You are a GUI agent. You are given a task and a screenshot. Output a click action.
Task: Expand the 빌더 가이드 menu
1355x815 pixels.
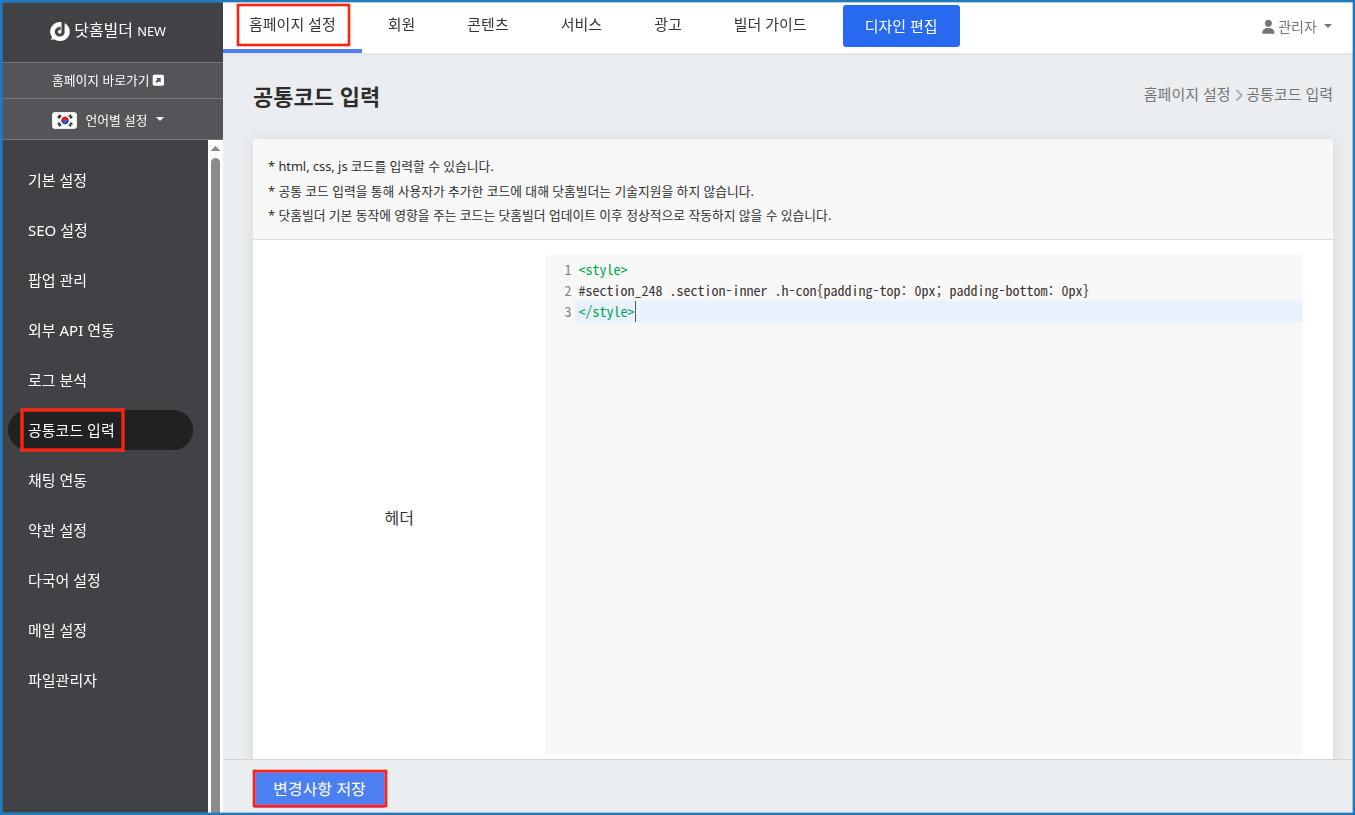point(768,24)
